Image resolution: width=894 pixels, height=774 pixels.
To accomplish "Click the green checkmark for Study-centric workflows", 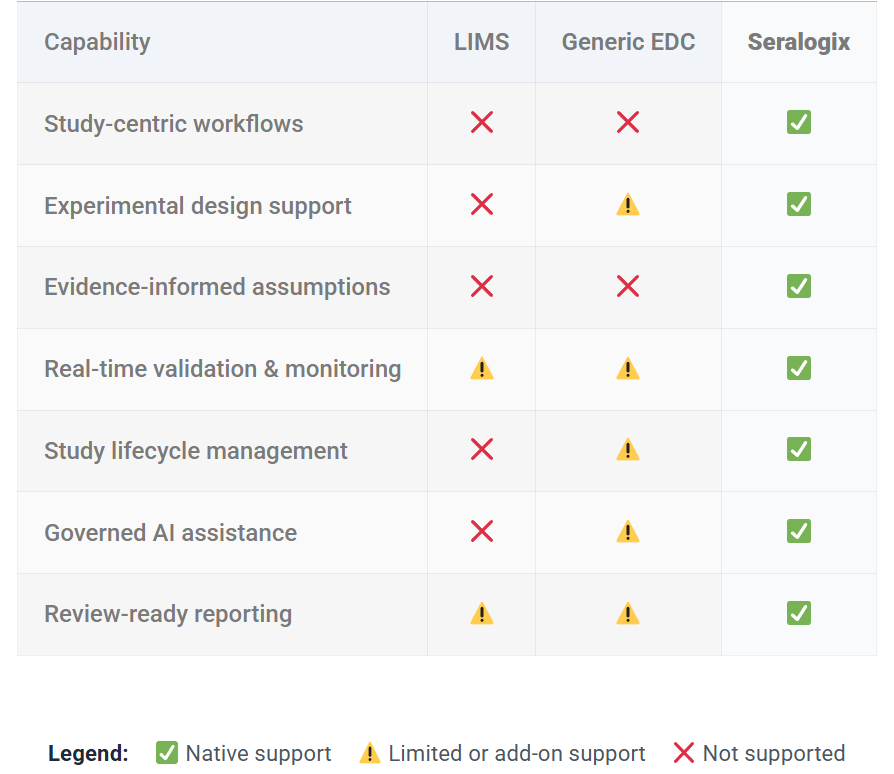I will coord(796,122).
